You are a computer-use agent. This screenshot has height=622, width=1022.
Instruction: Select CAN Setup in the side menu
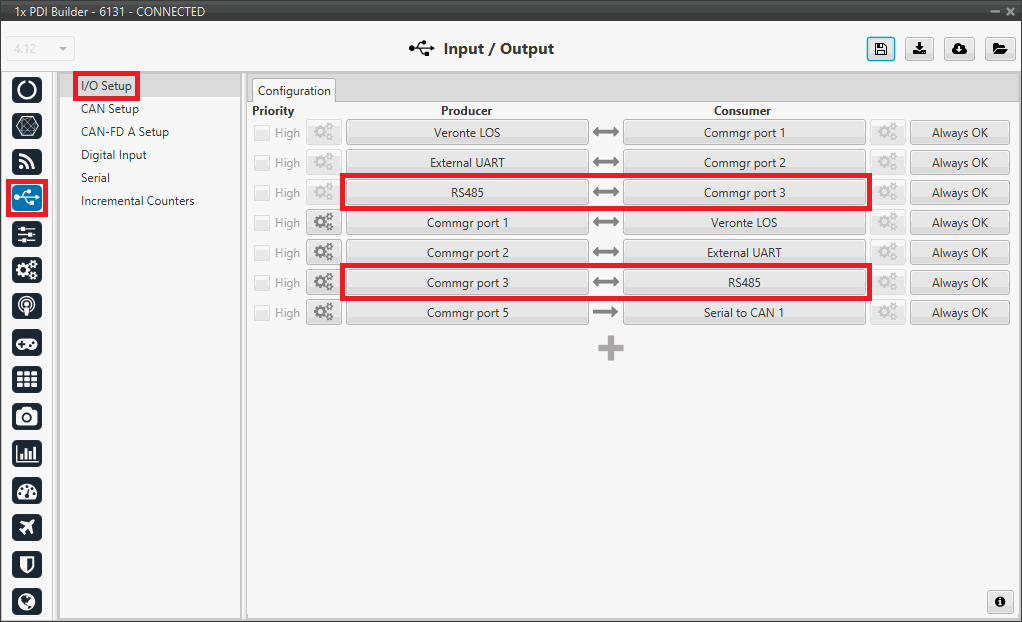click(110, 109)
